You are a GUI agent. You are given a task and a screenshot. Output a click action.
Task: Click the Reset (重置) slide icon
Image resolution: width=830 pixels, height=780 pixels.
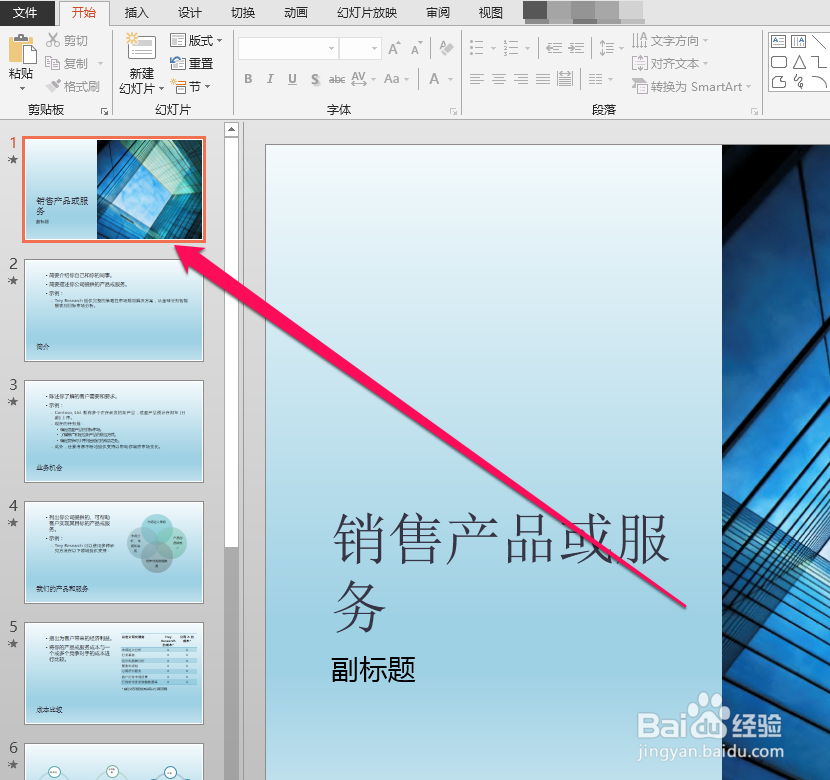click(x=178, y=63)
